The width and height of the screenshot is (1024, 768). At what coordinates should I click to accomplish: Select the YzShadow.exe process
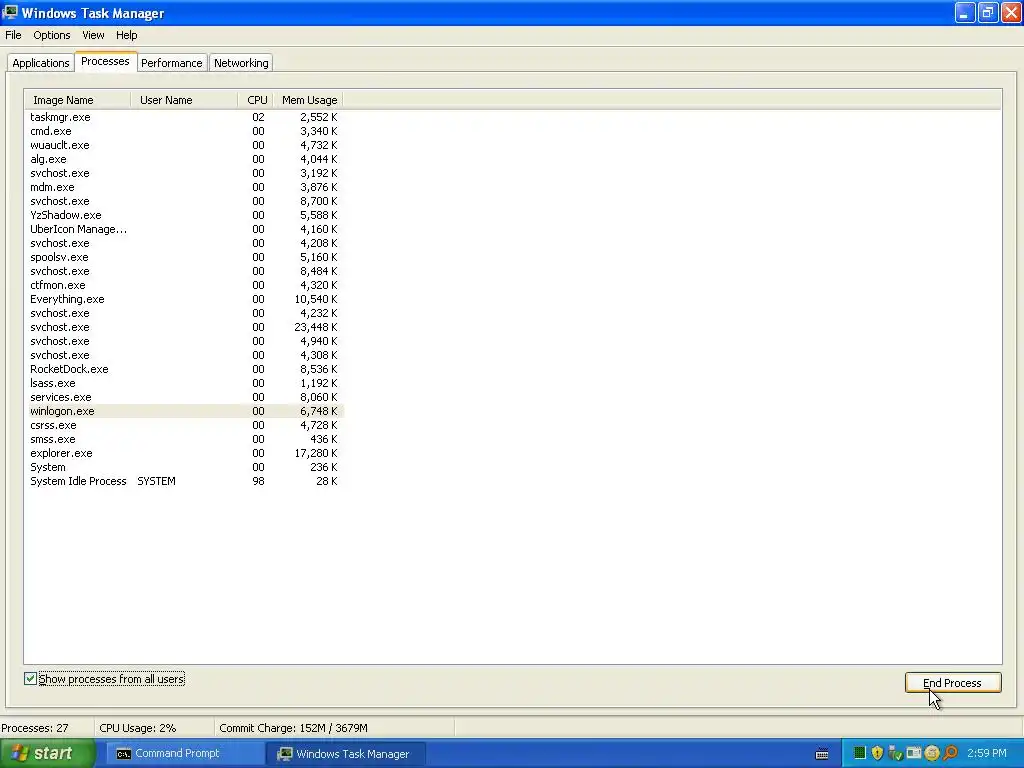click(x=184, y=216)
